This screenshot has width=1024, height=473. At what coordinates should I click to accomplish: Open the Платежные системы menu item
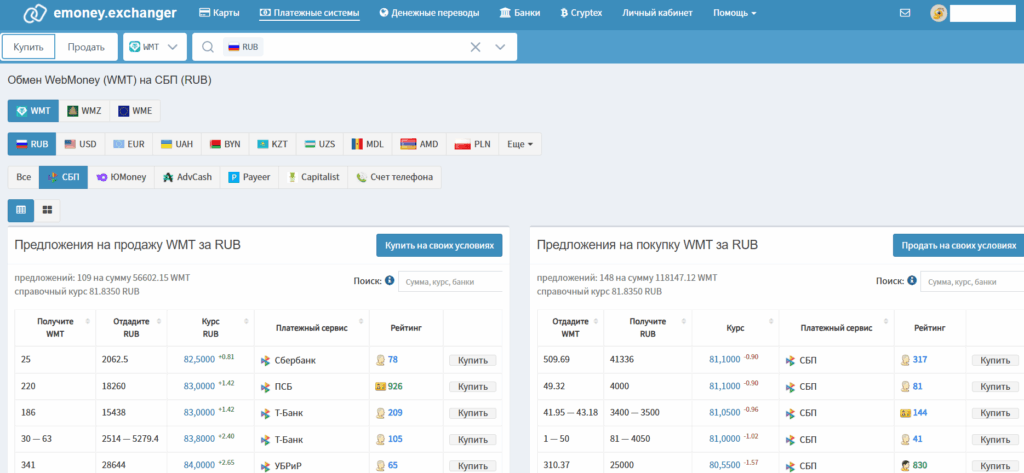pos(310,13)
